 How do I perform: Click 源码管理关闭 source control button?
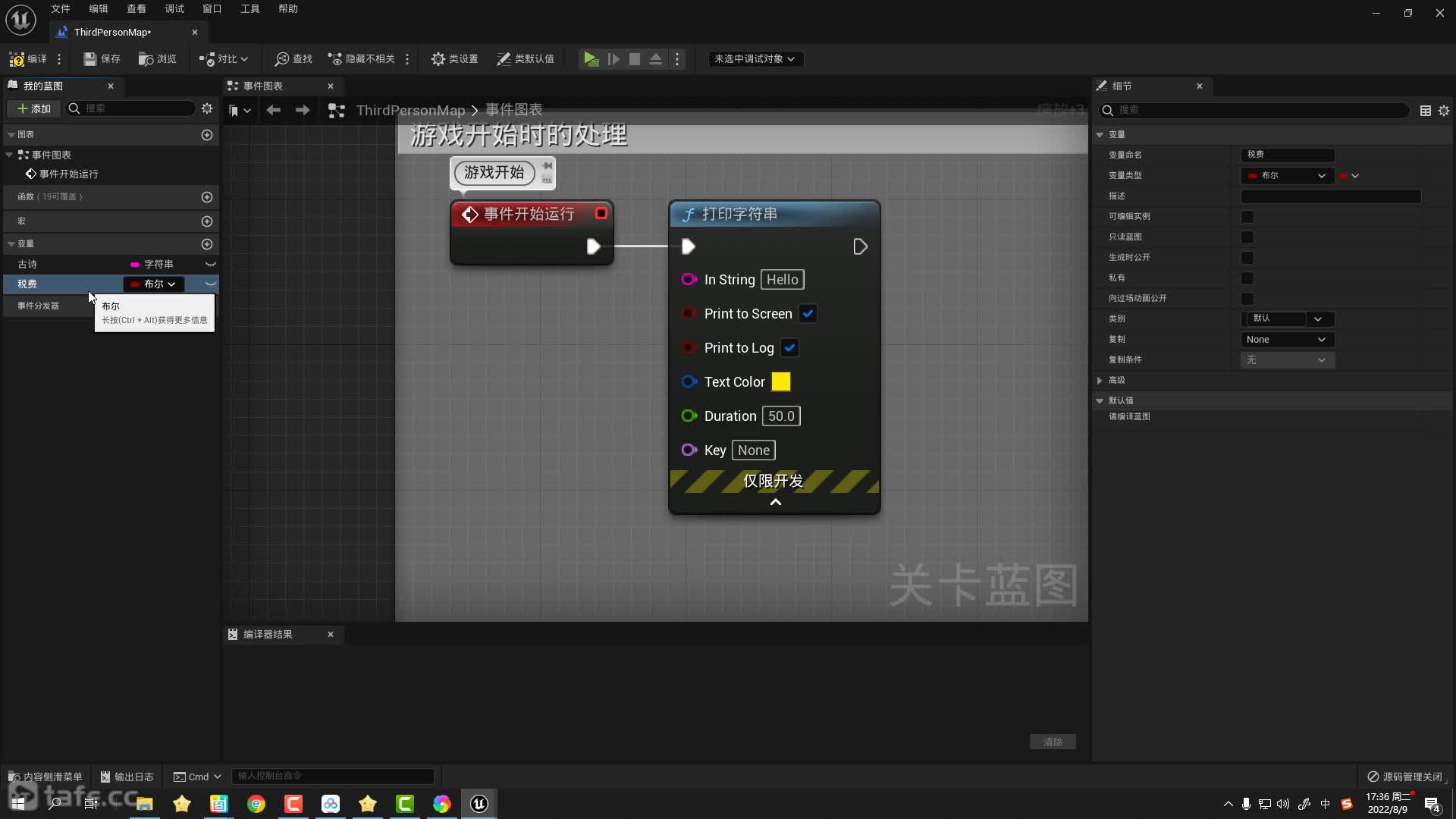coord(1405,777)
